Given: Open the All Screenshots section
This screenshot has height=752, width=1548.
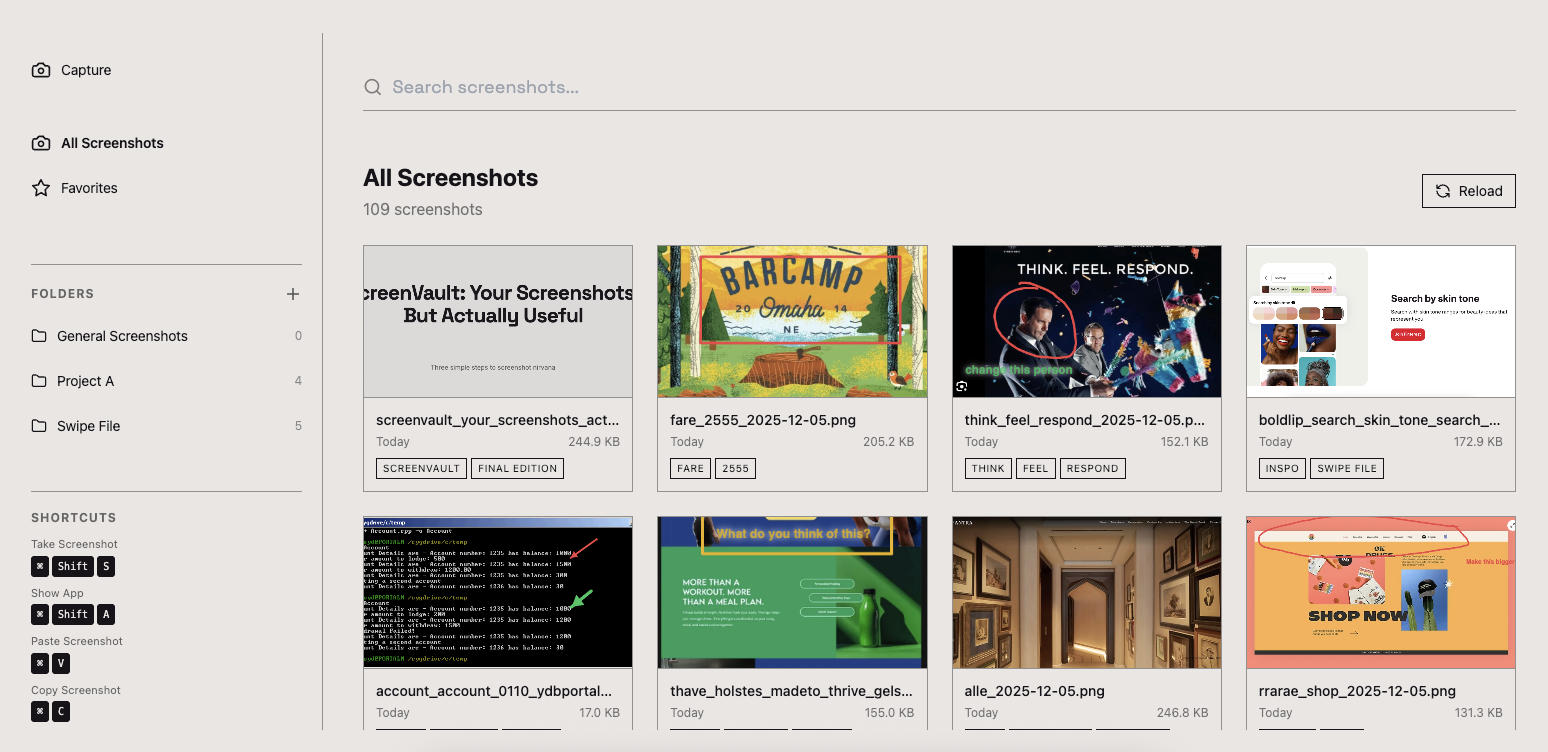Looking at the screenshot, I should coord(112,143).
